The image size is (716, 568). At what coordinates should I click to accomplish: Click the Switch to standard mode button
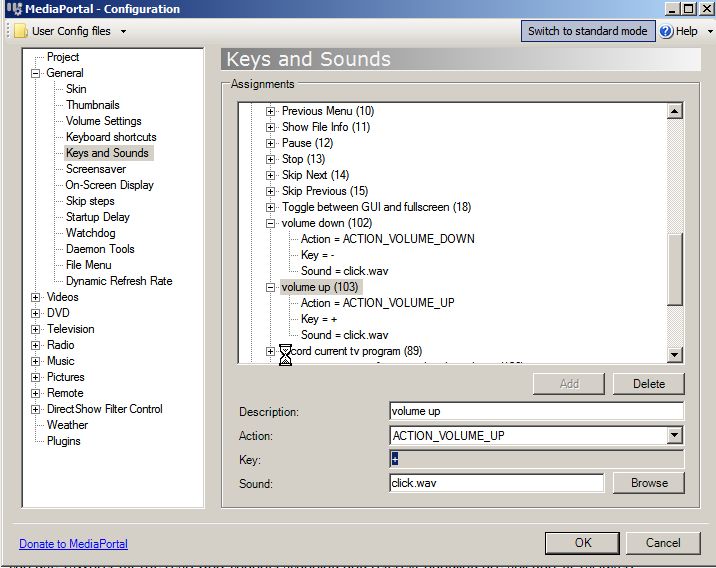(588, 31)
